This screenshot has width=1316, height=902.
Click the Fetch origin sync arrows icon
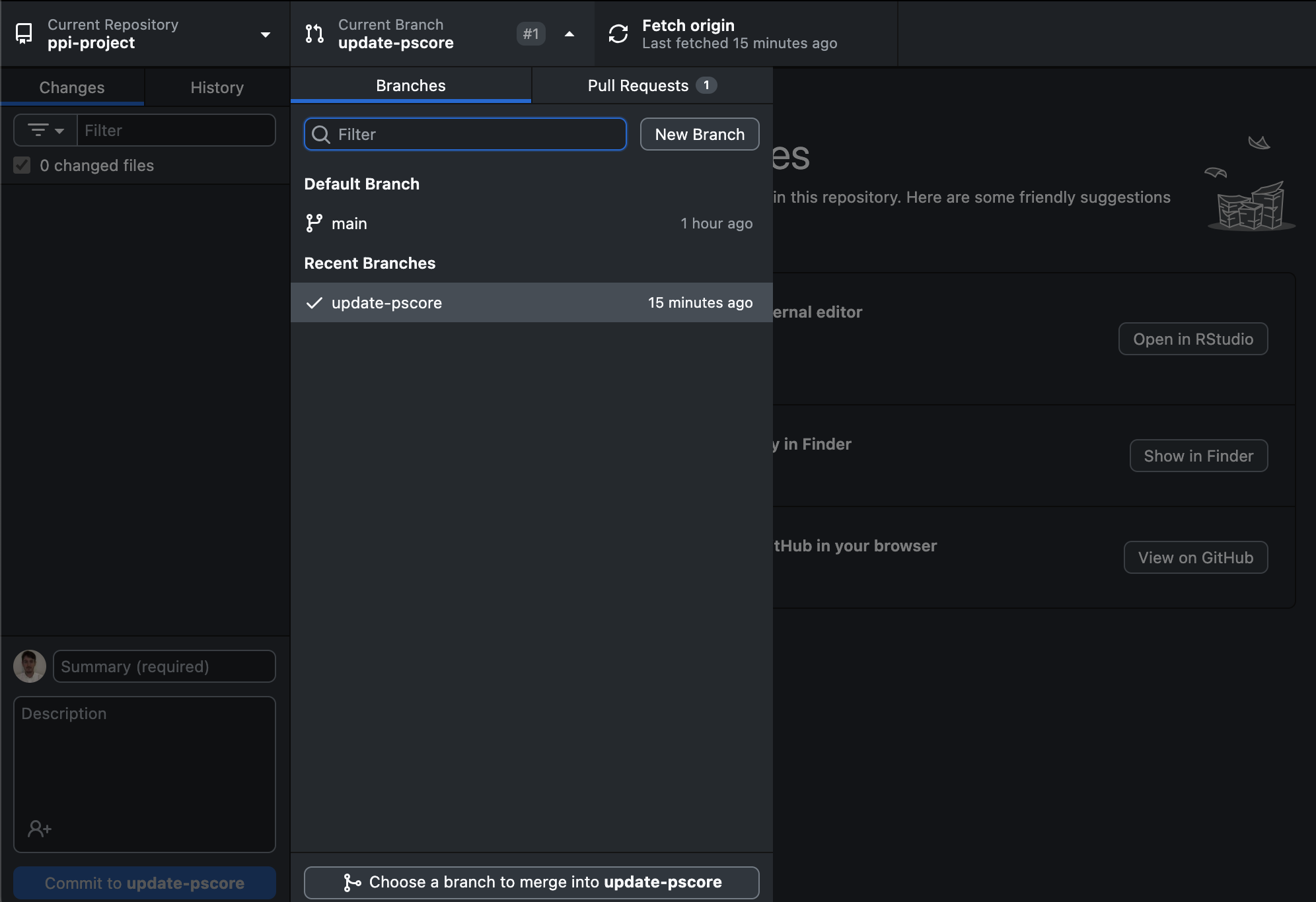(618, 34)
